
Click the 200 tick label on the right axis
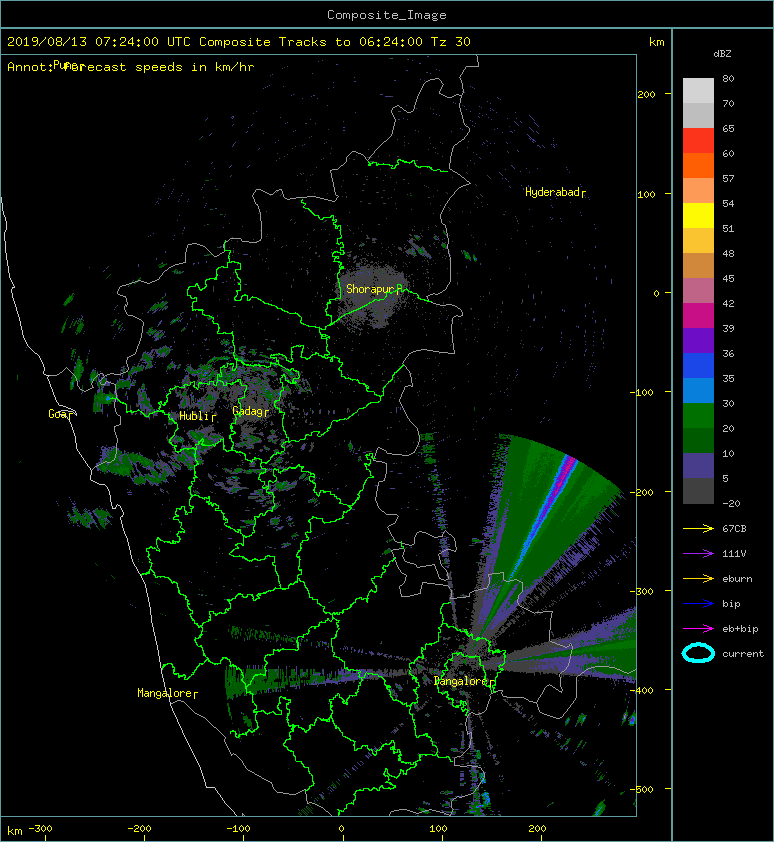pyautogui.click(x=646, y=95)
